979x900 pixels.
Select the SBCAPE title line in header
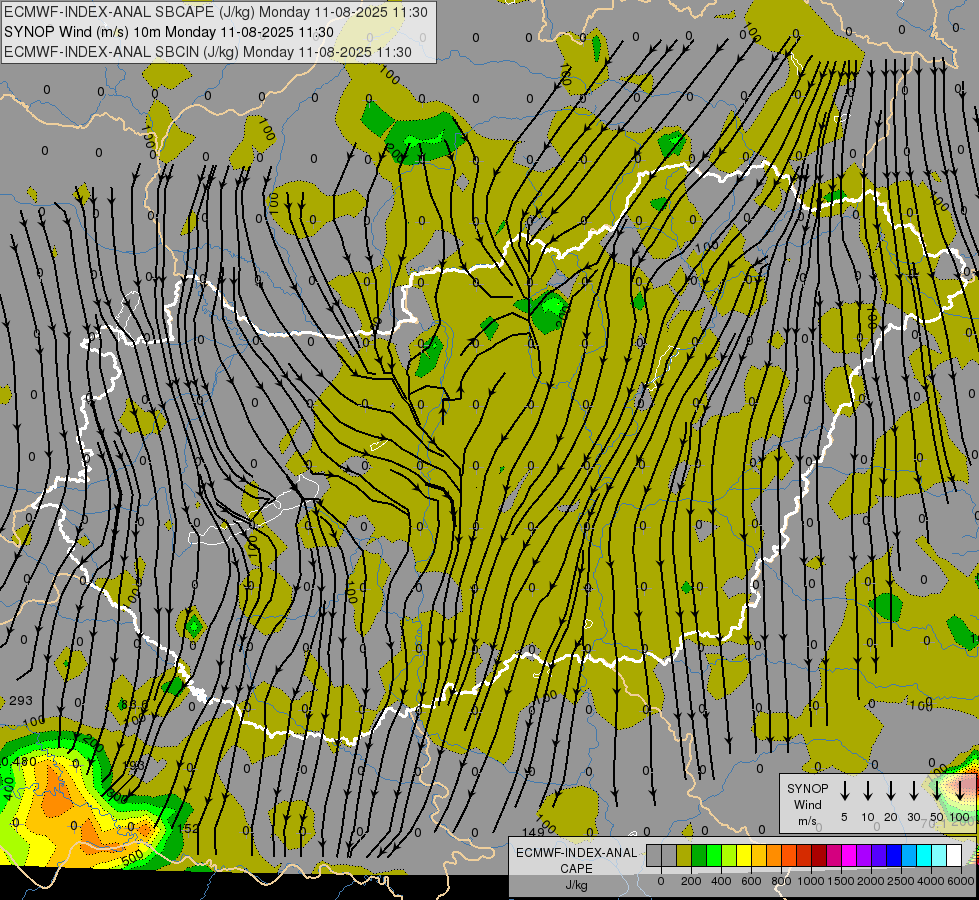pyautogui.click(x=216, y=12)
